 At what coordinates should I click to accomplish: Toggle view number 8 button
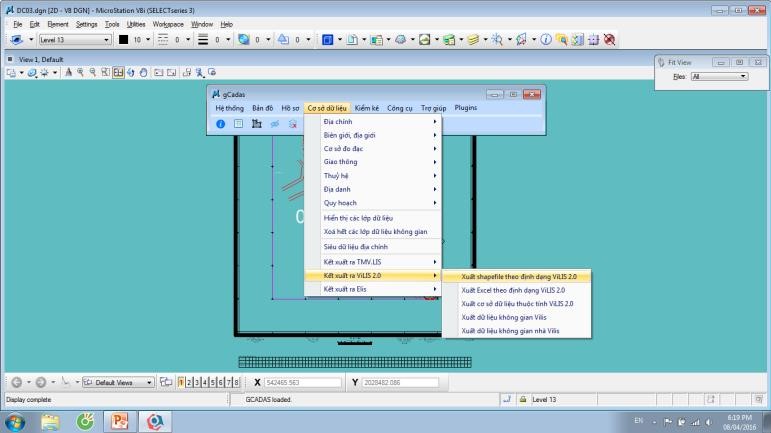pyautogui.click(x=238, y=382)
